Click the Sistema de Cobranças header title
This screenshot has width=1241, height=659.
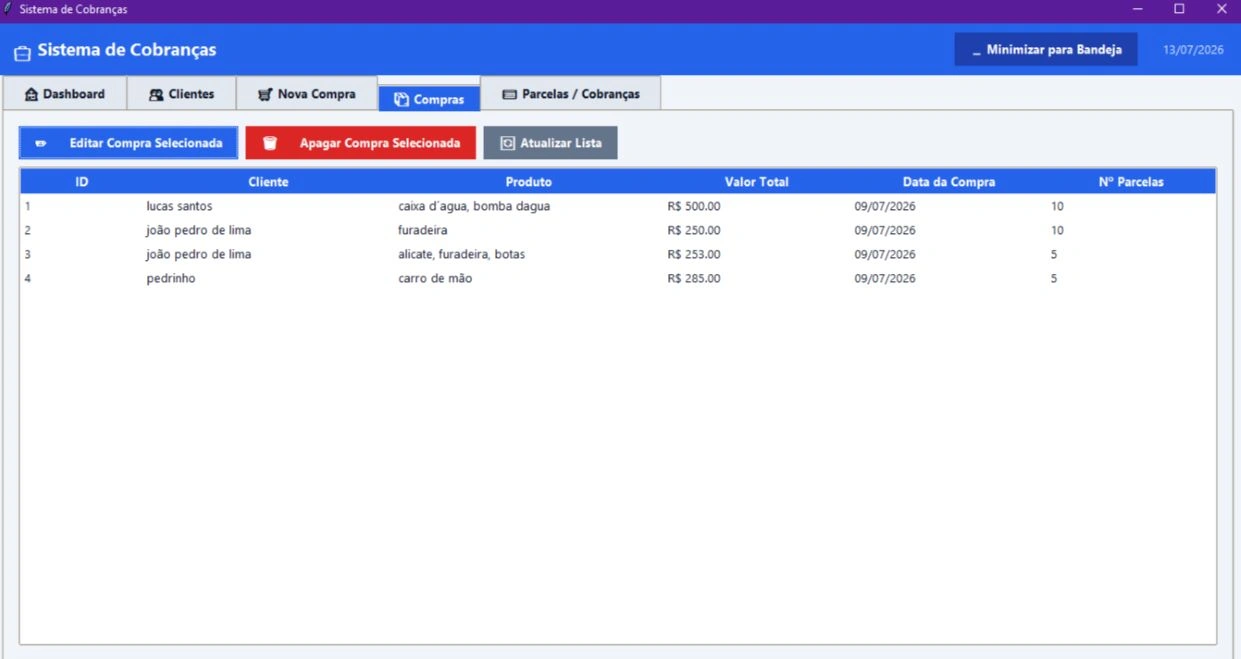point(127,50)
